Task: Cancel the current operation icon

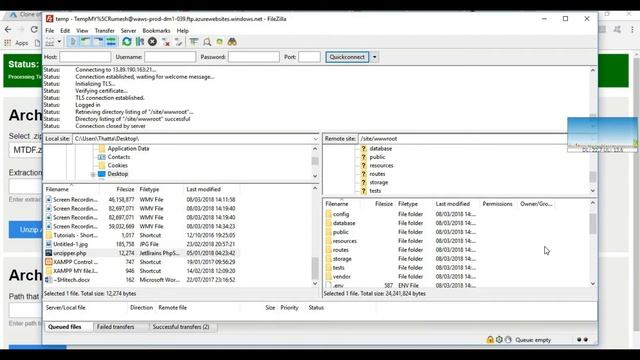Action: pos(152,42)
